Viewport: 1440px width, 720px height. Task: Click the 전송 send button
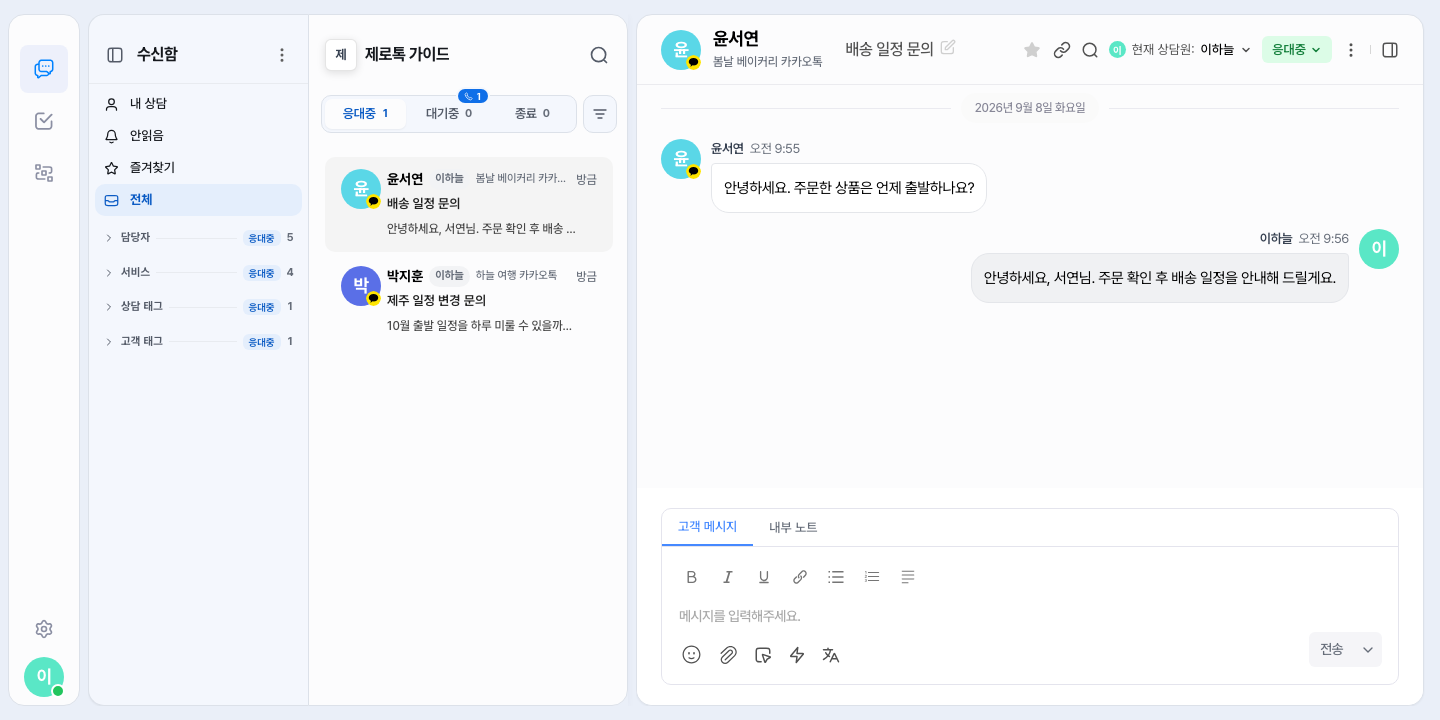[x=1332, y=650]
